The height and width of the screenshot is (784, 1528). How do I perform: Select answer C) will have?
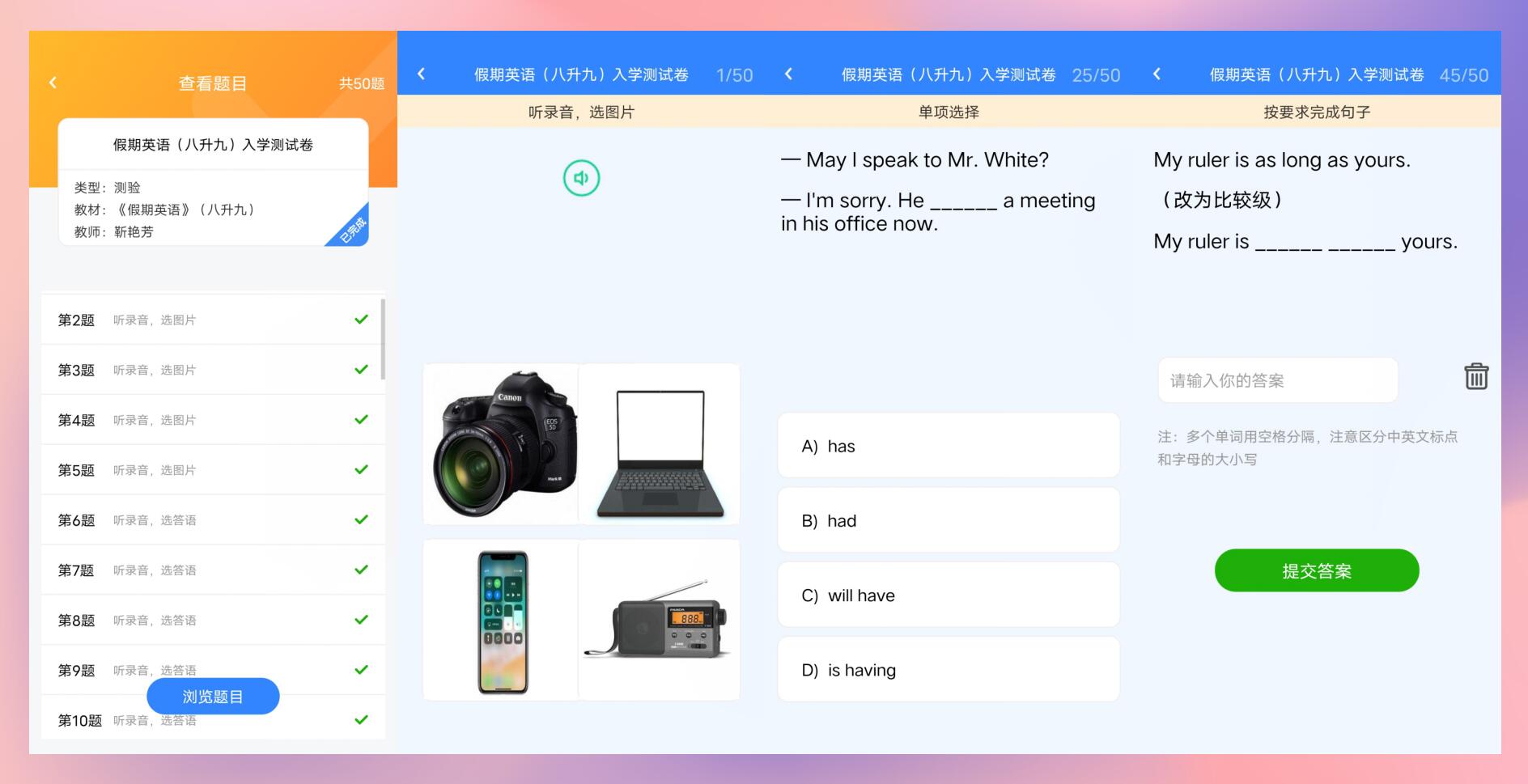pos(949,595)
